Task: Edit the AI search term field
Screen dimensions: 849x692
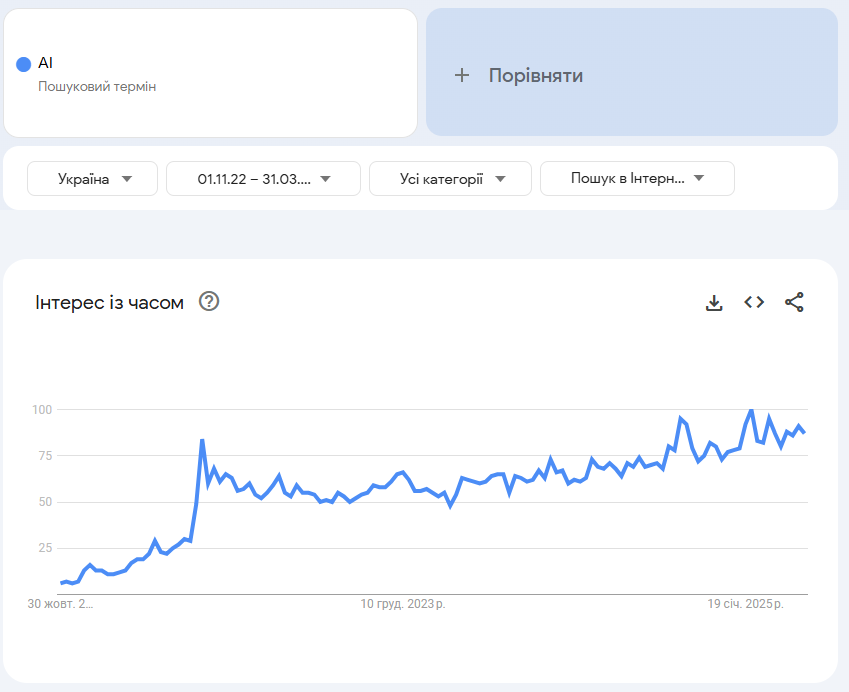Action: (211, 73)
